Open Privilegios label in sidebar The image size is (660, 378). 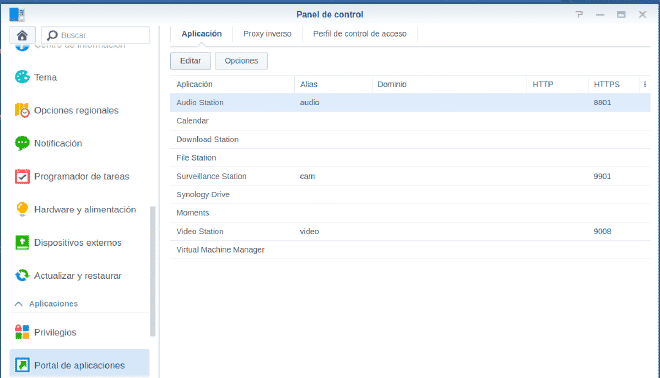[55, 332]
